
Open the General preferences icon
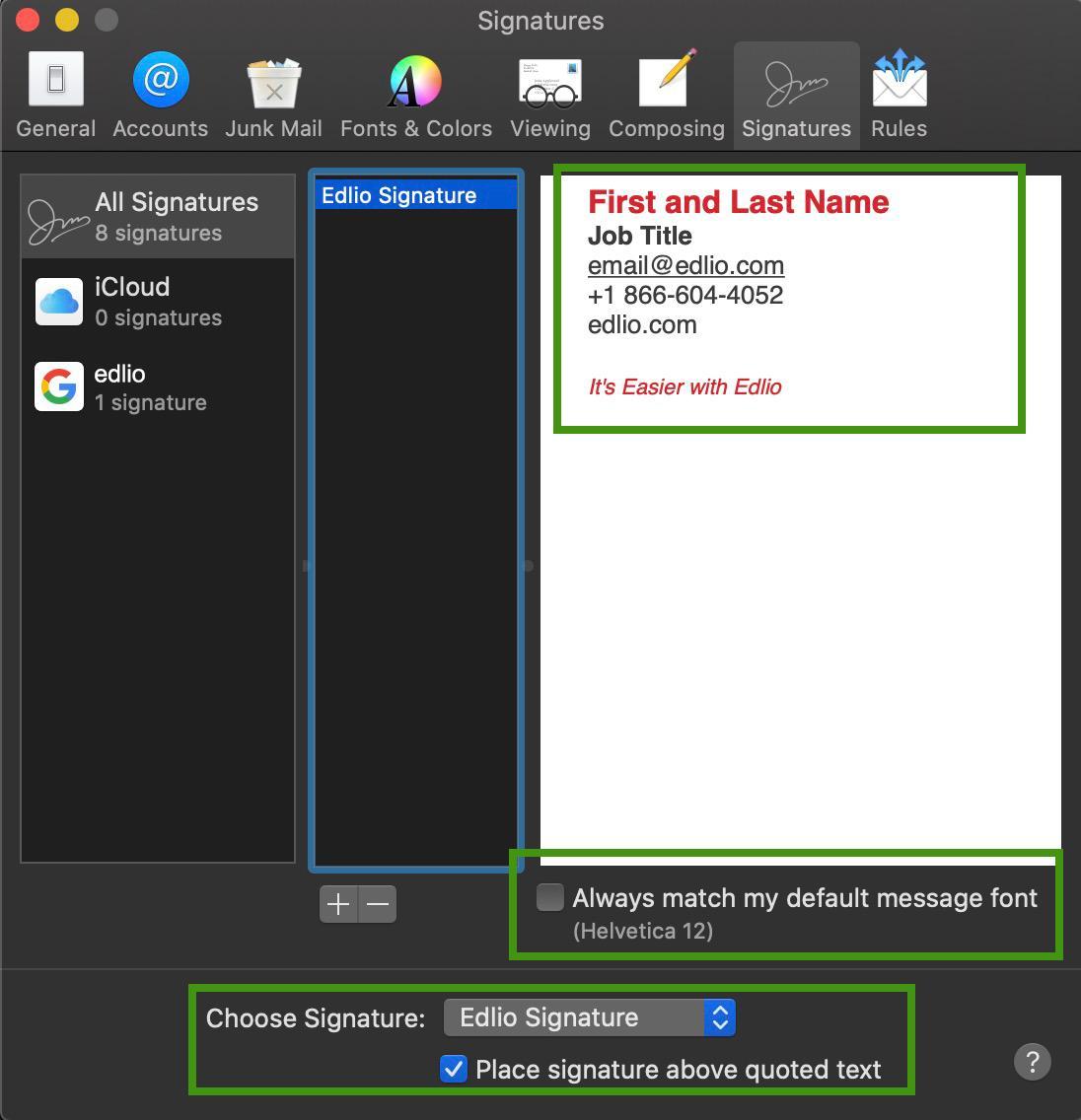pyautogui.click(x=56, y=95)
